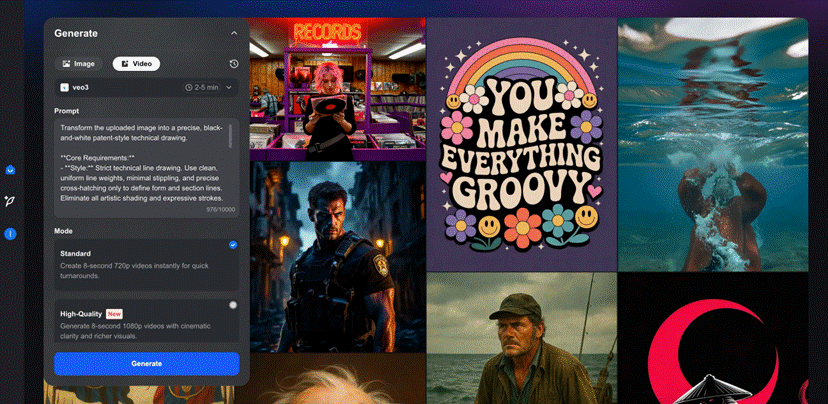
Task: Click the veo3 model logo icon
Action: click(64, 88)
